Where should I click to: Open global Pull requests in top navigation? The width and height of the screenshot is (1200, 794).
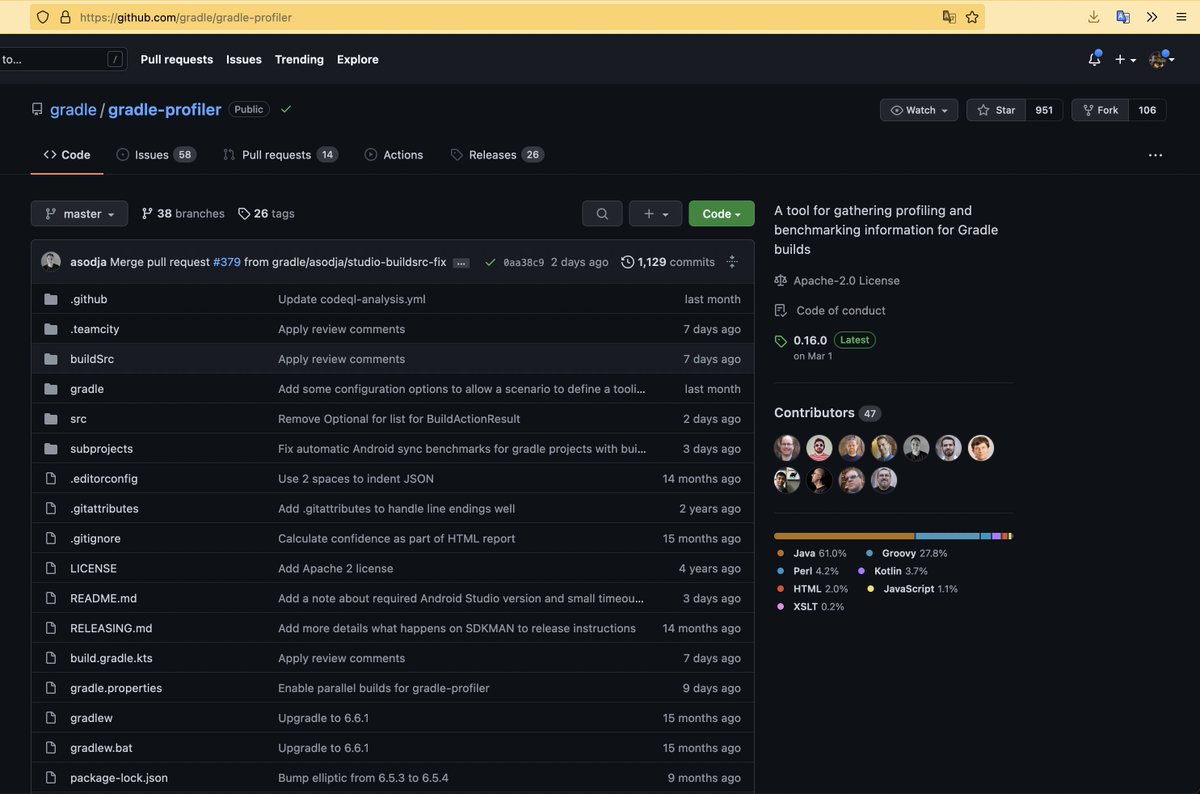(177, 60)
